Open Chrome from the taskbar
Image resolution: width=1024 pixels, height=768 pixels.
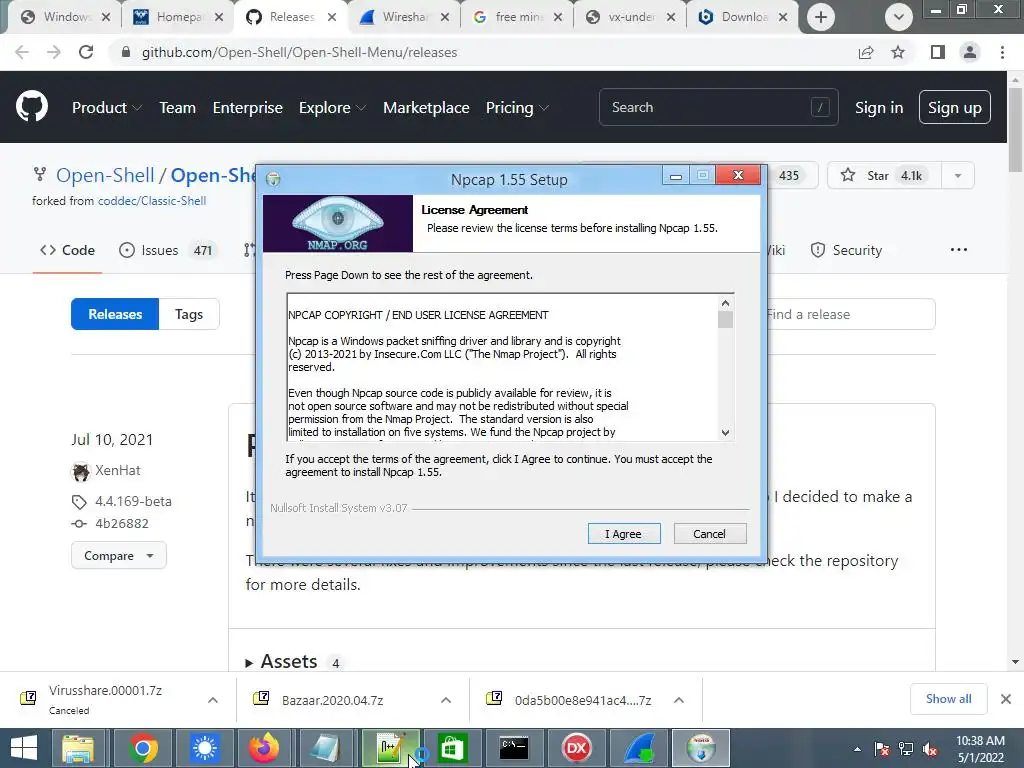143,748
